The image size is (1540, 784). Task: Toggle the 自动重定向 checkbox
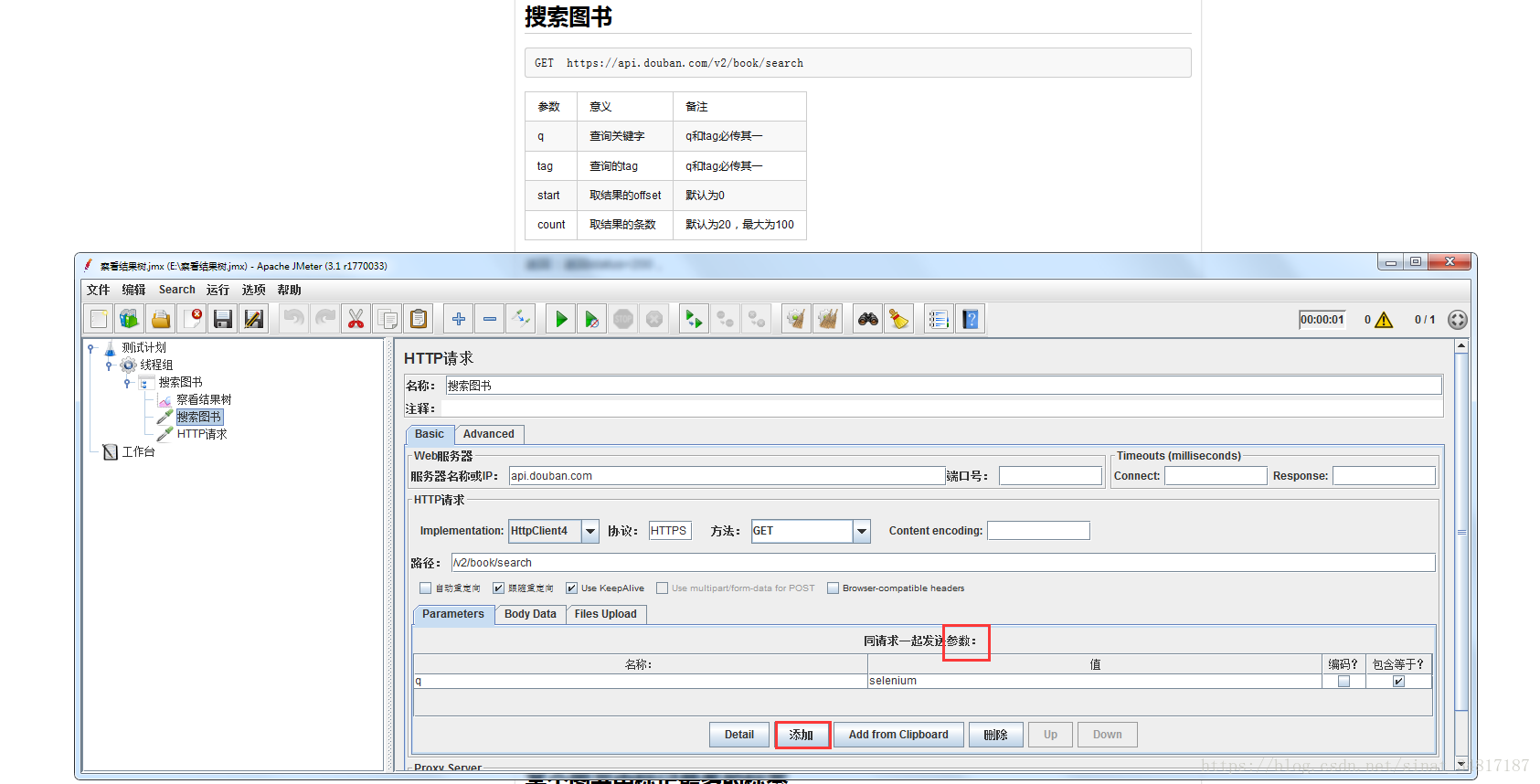click(x=425, y=588)
